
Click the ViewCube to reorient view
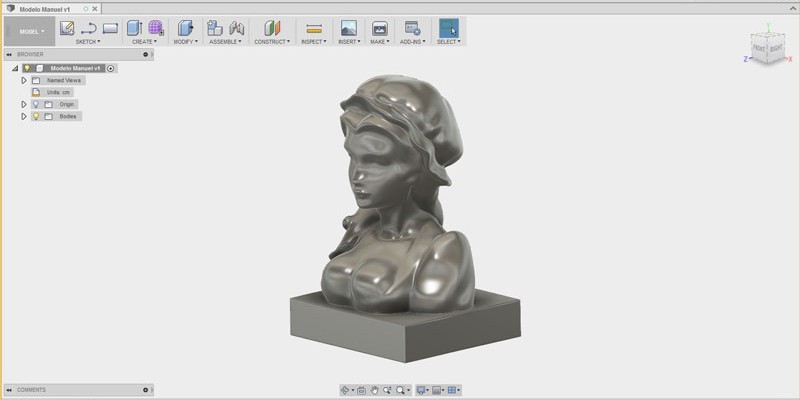(x=769, y=48)
